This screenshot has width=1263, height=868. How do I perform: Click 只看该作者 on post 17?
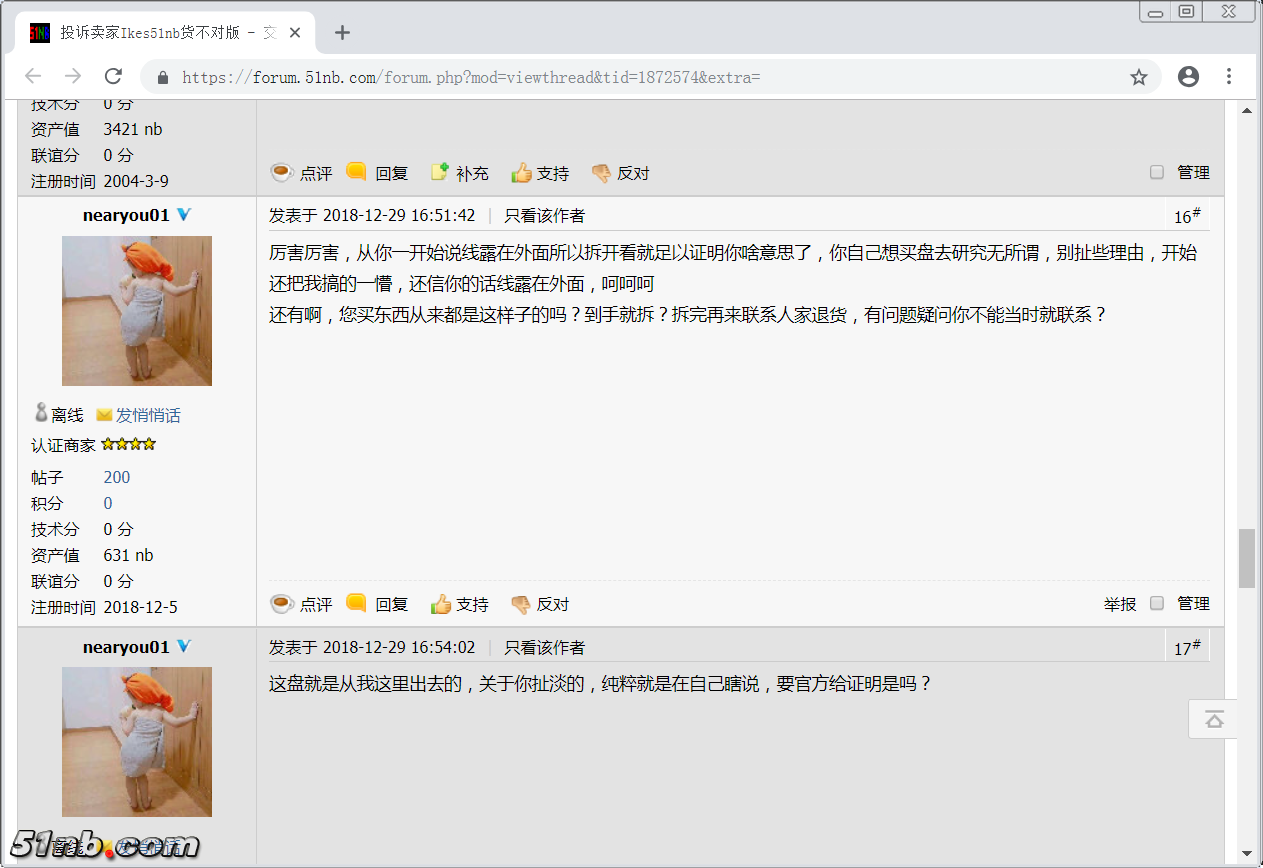544,648
